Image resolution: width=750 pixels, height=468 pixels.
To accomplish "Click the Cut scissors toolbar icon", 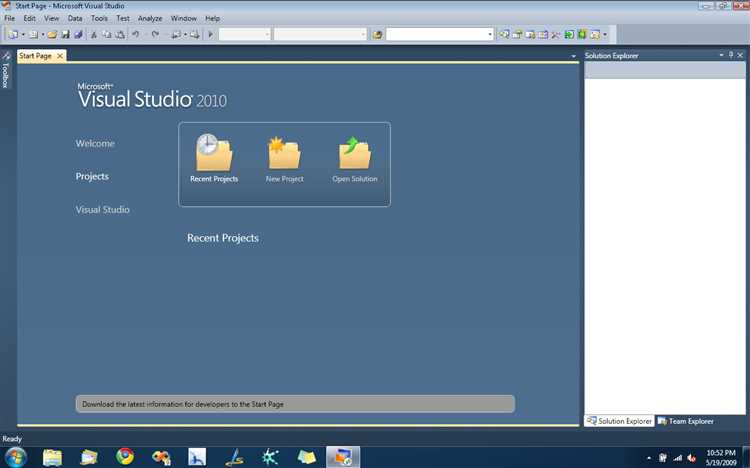I will pos(94,34).
